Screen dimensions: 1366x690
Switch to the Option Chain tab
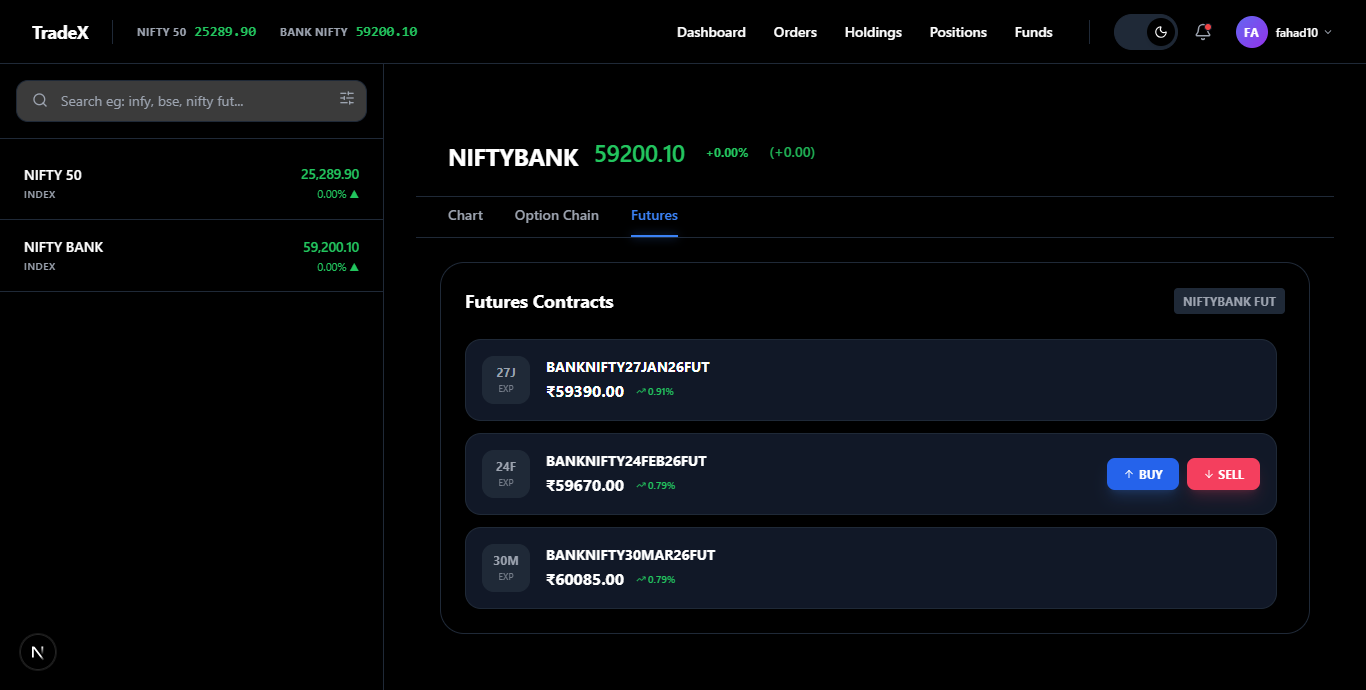(x=556, y=215)
